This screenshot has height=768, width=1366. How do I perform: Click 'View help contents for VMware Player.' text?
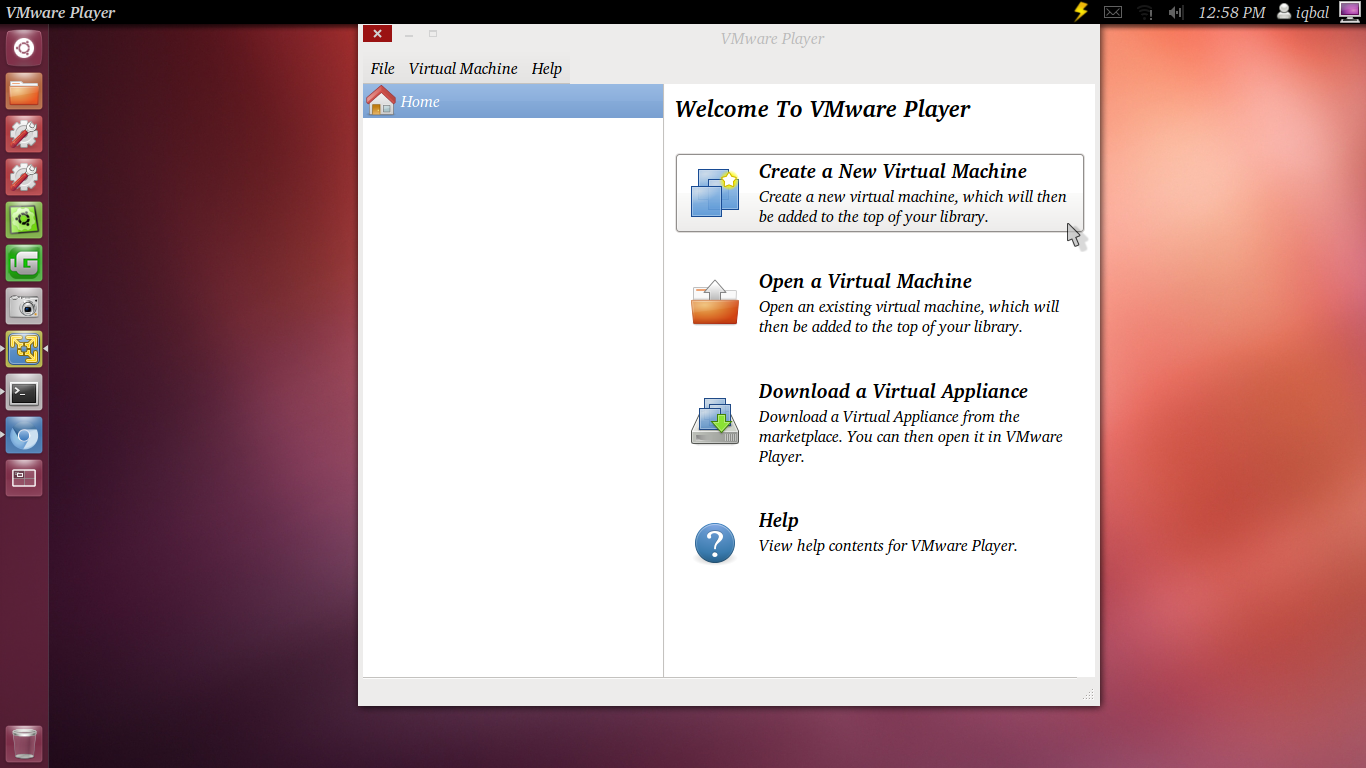point(888,546)
